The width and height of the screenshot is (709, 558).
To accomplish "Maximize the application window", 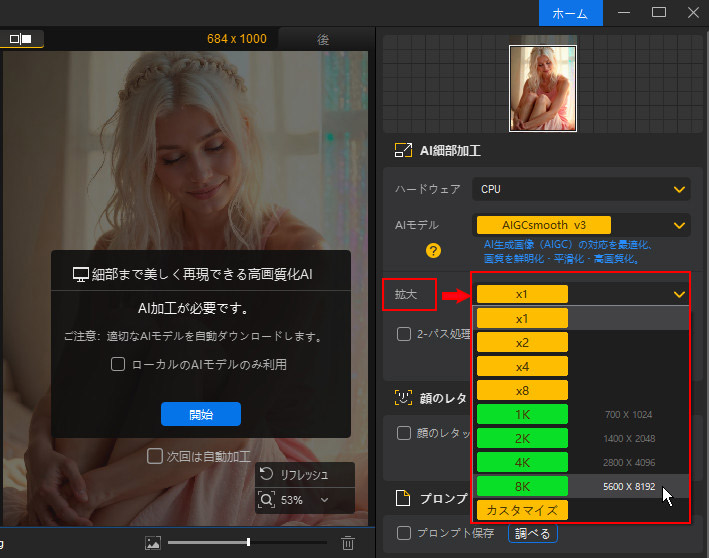I will point(659,12).
